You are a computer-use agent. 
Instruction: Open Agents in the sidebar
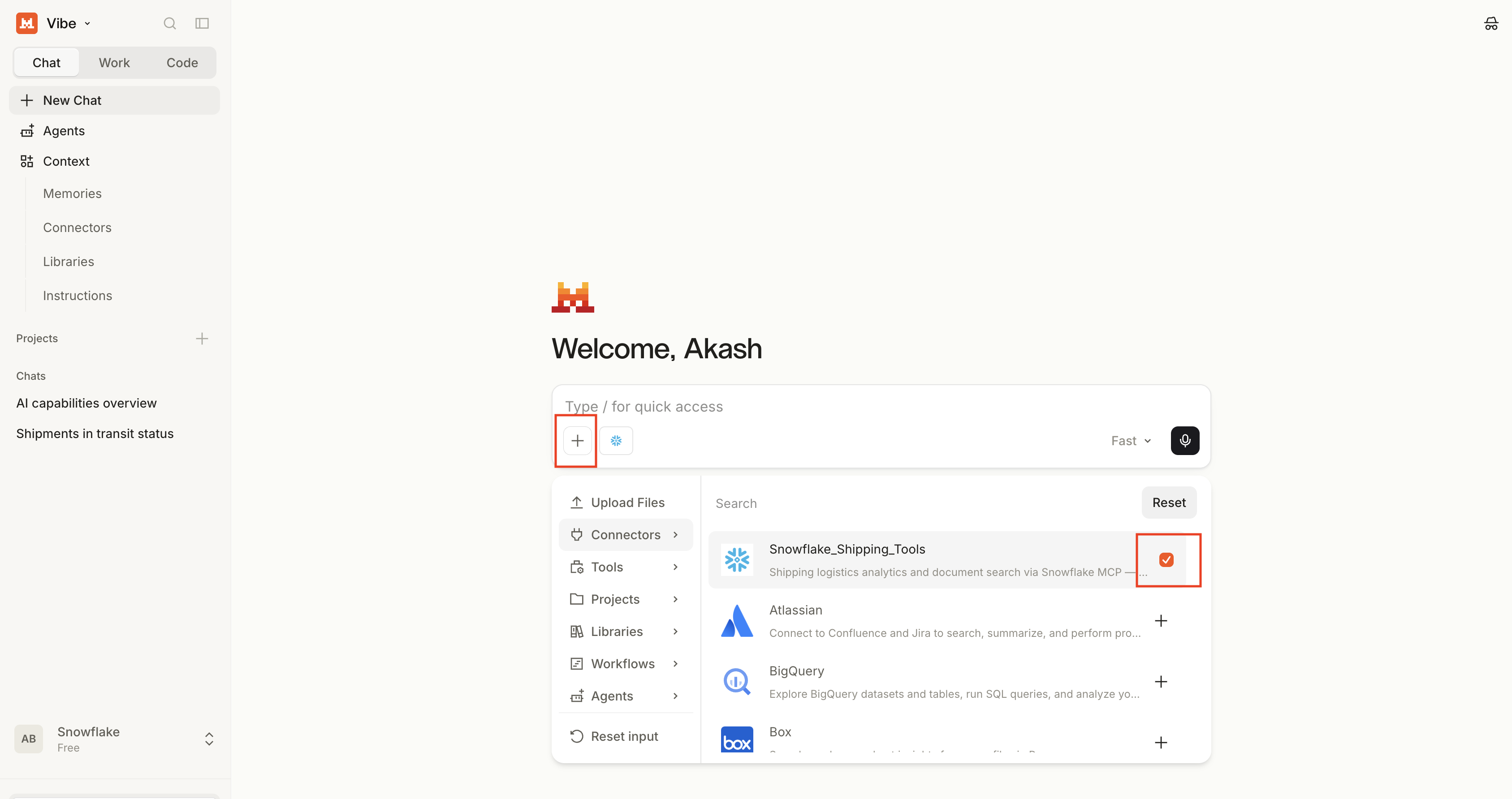pos(114,131)
